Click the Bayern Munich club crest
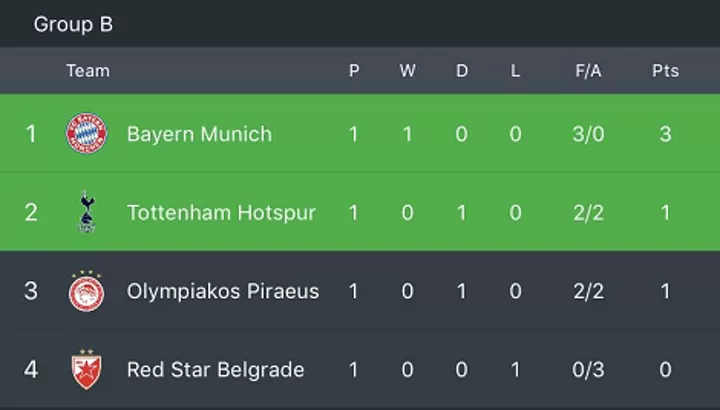The image size is (720, 410). pos(86,133)
